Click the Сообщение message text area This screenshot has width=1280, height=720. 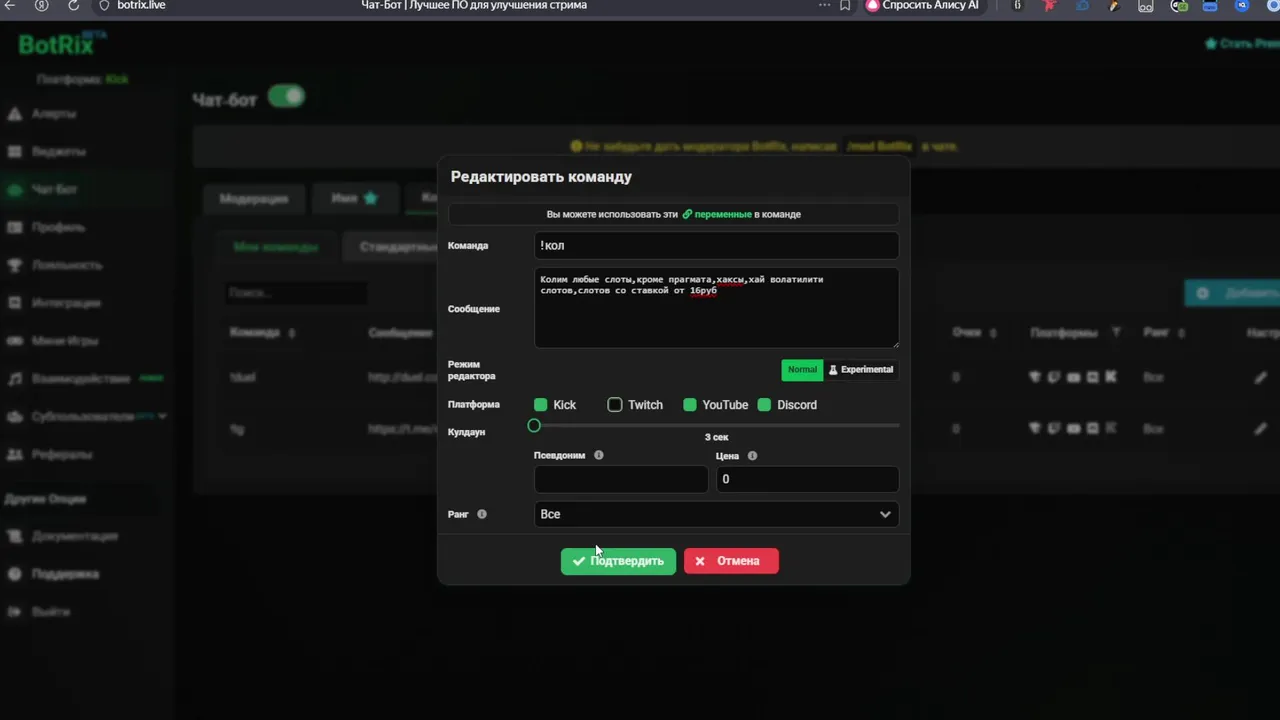tap(716, 308)
